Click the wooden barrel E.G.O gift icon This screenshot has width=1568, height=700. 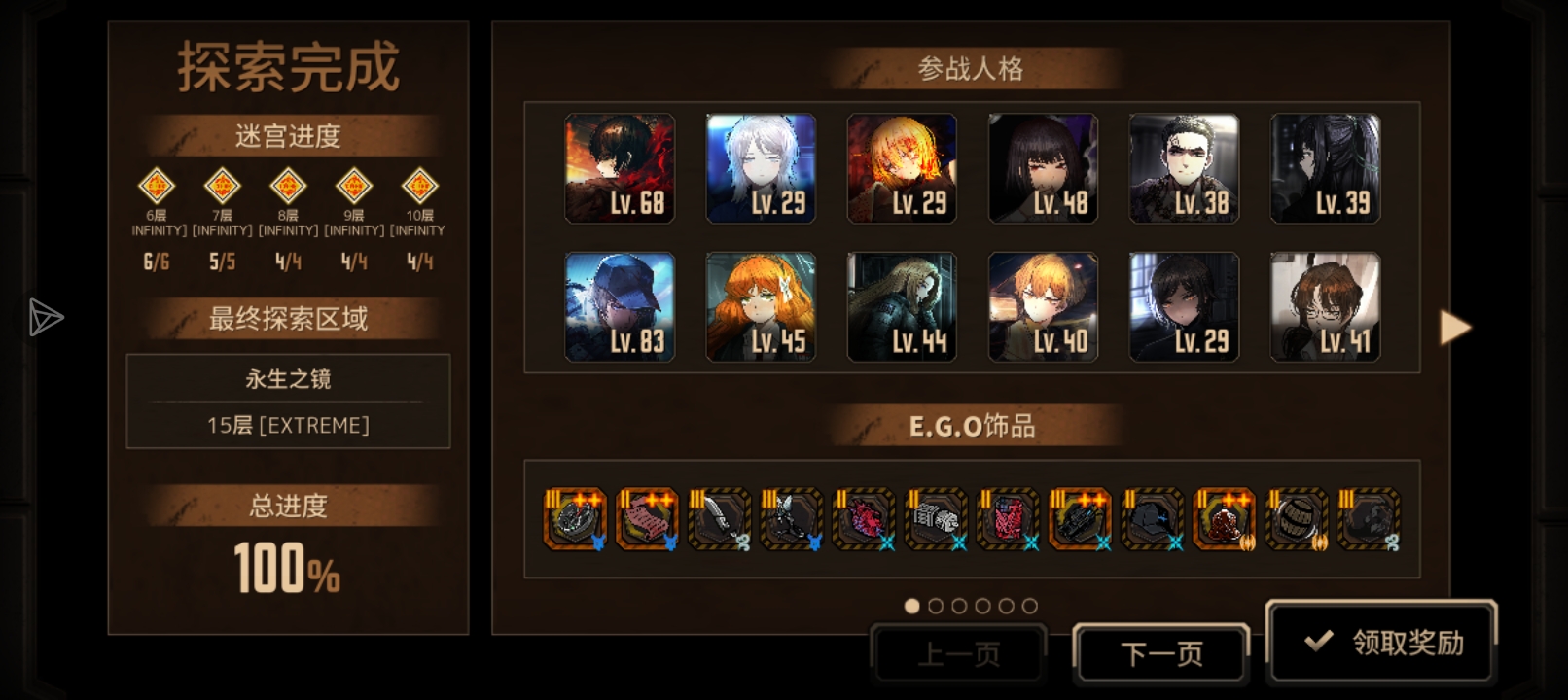[x=1296, y=519]
